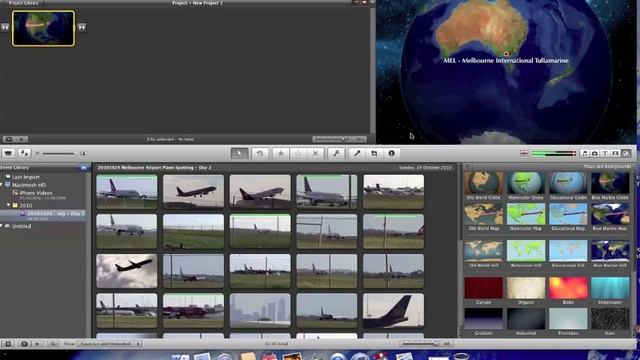
Task: Play the selected event from beginning
Action: click(x=37, y=344)
